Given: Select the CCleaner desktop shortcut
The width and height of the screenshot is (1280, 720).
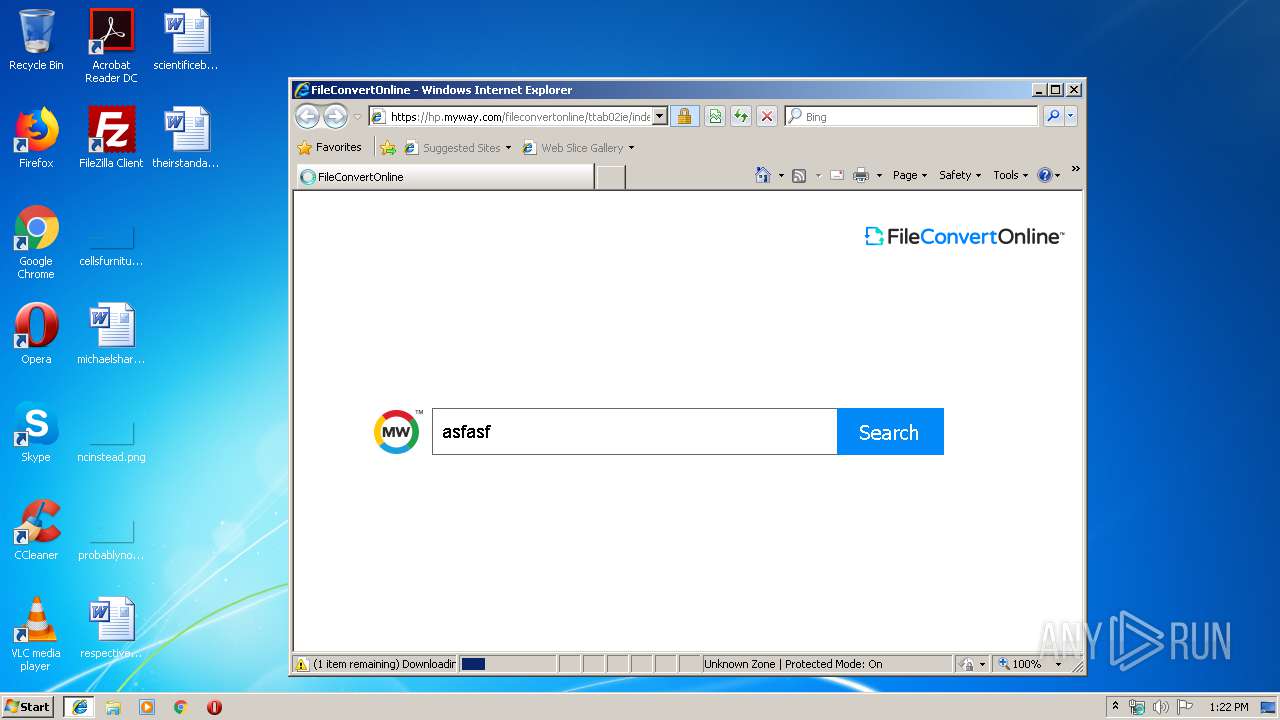Looking at the screenshot, I should [x=36, y=530].
